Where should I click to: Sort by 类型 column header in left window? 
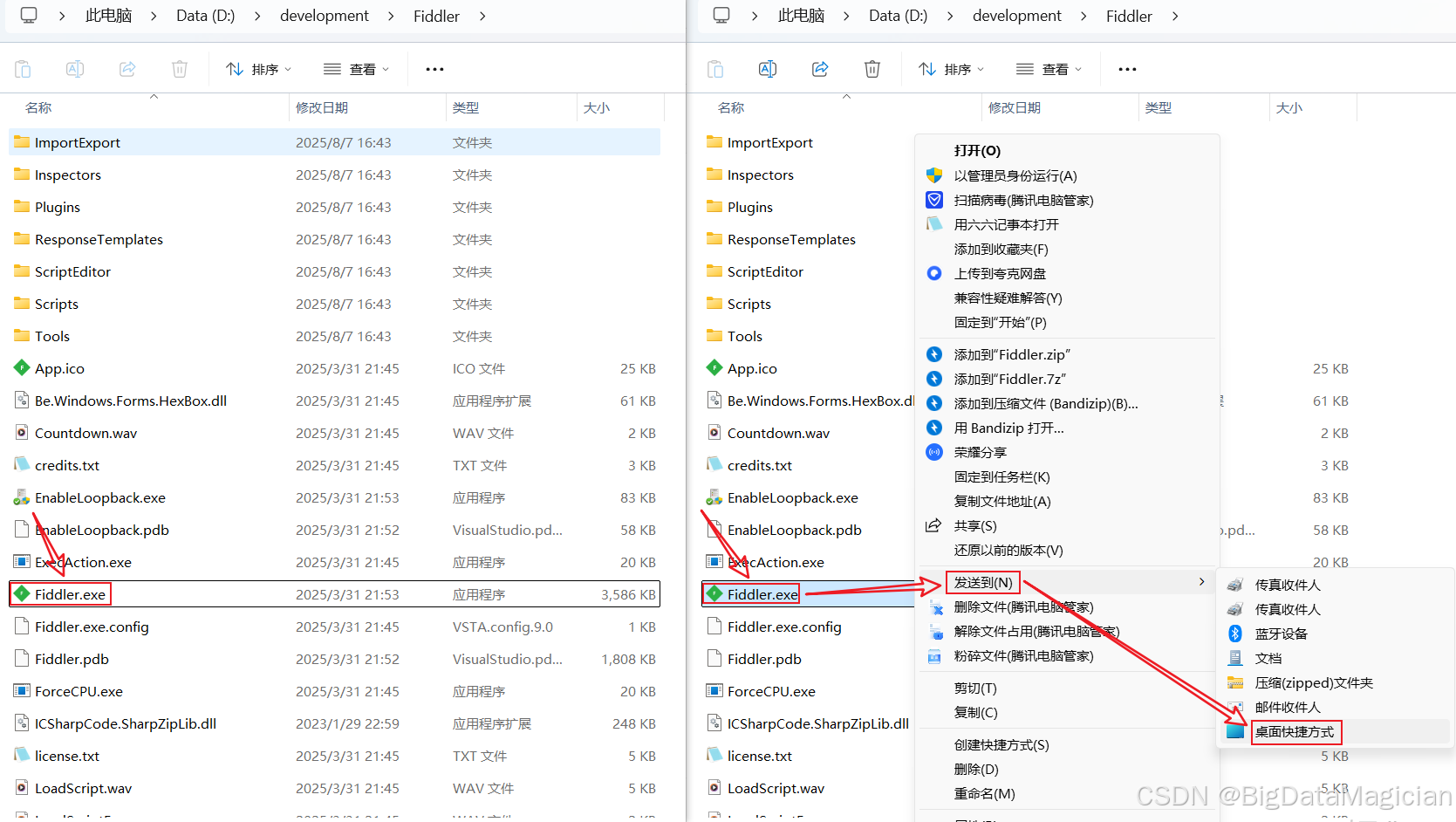466,107
